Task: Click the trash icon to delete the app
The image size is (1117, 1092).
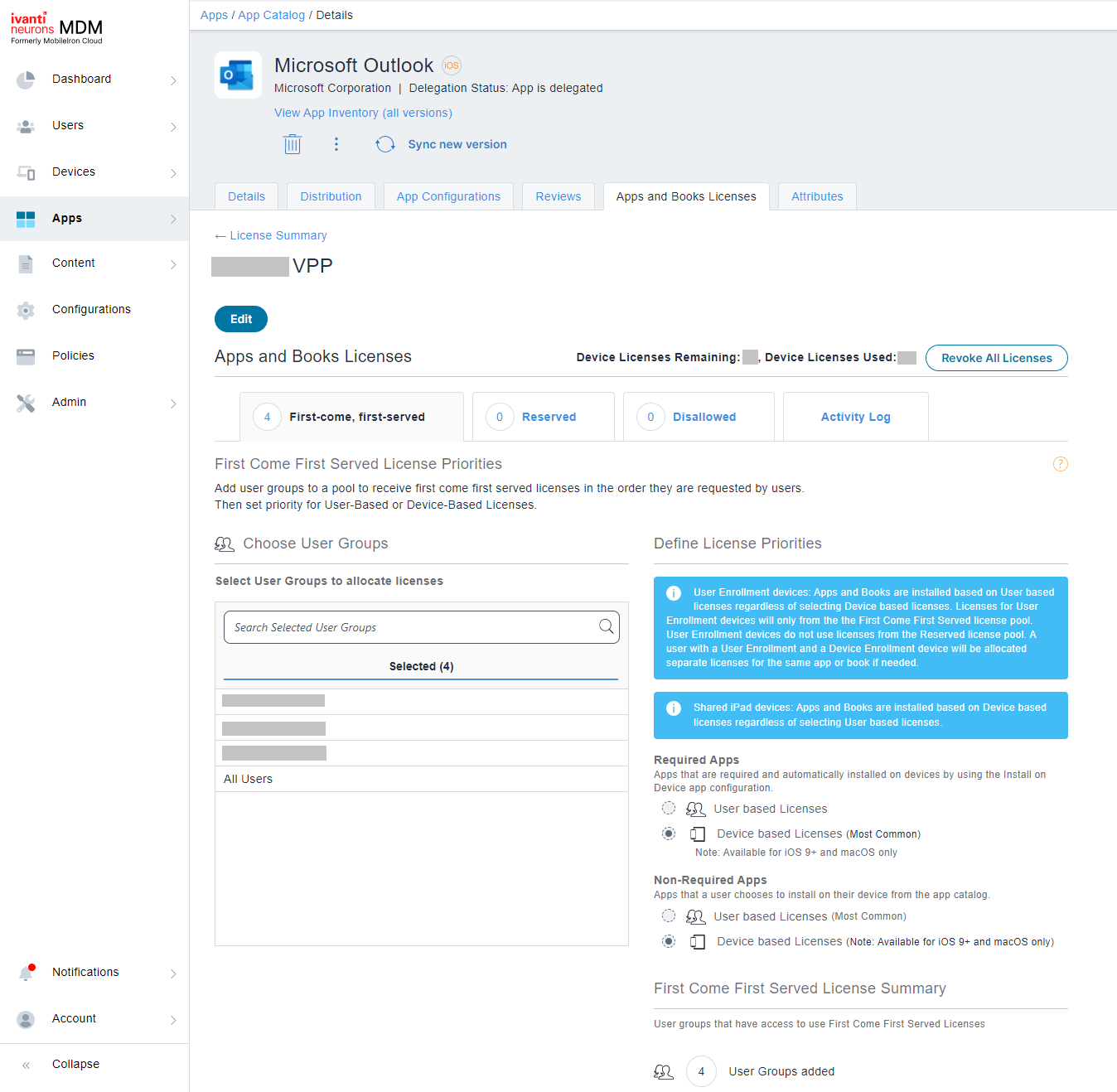Action: coord(292,143)
